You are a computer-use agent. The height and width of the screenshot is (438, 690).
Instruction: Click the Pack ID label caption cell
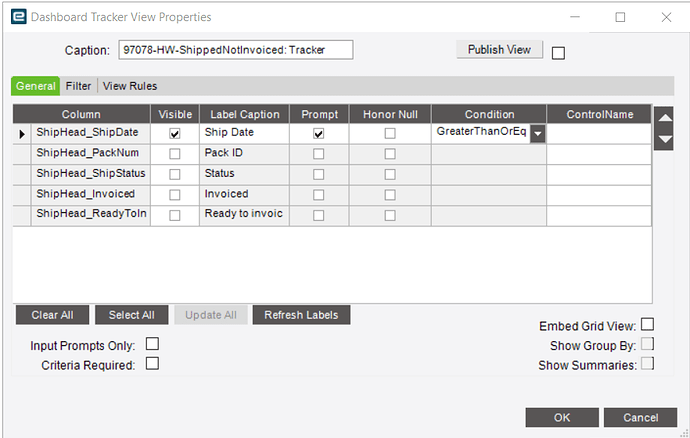243,154
